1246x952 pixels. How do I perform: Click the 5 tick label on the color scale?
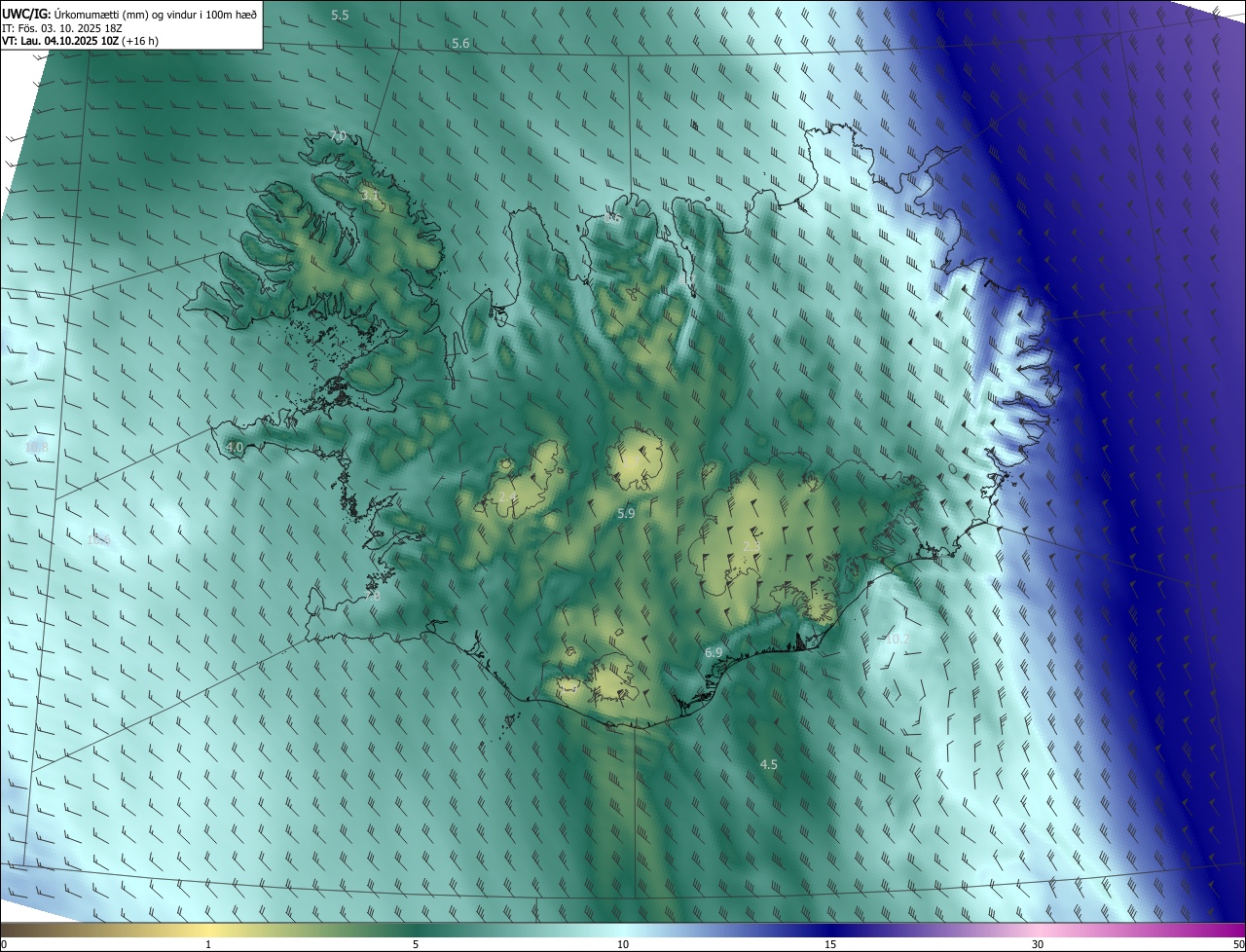(416, 945)
